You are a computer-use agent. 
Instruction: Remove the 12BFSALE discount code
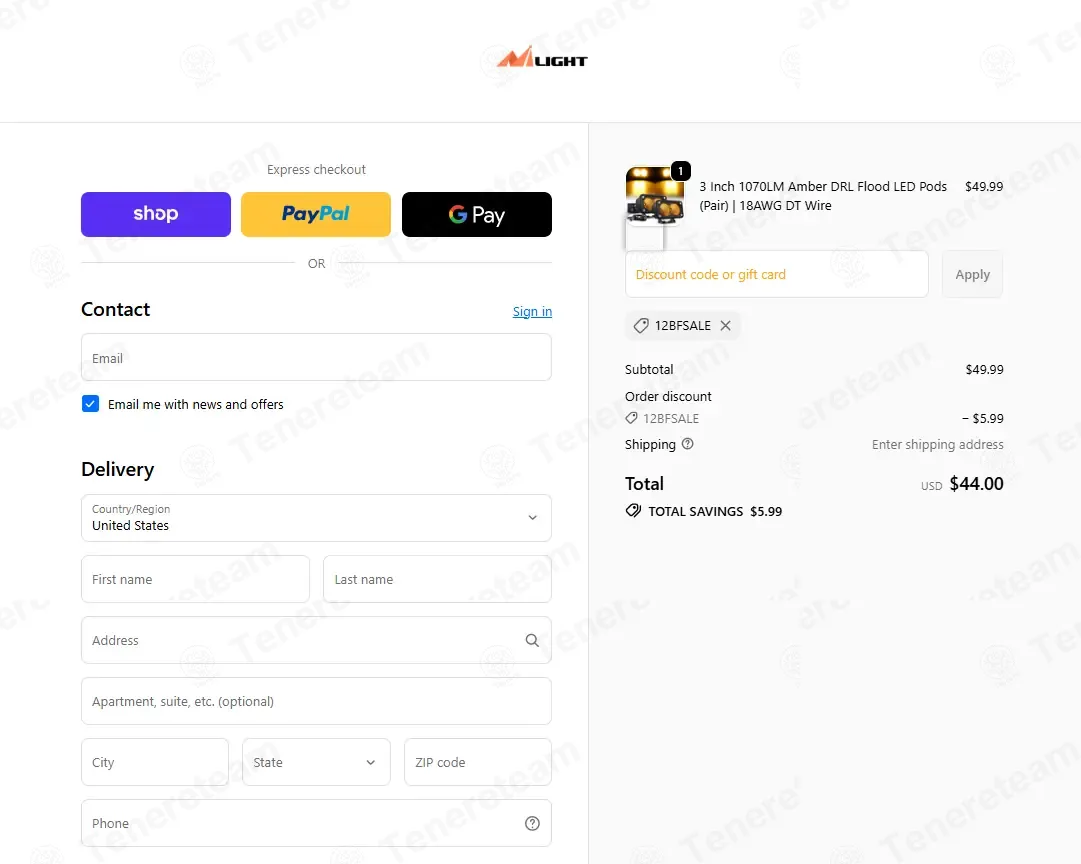(x=726, y=325)
